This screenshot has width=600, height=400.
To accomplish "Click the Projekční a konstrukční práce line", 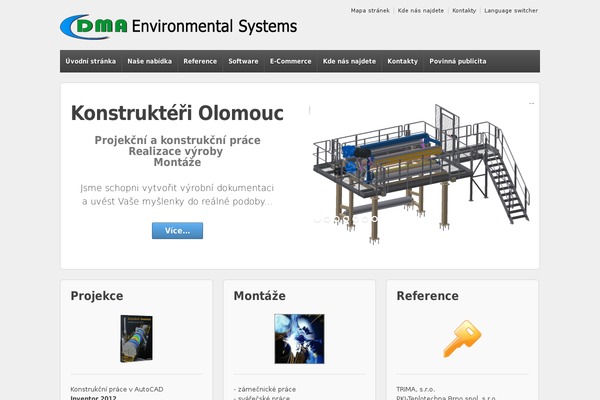I will [x=178, y=140].
